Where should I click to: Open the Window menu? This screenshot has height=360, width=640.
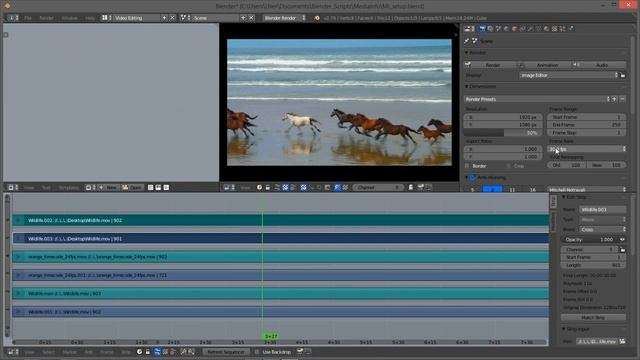(69, 18)
